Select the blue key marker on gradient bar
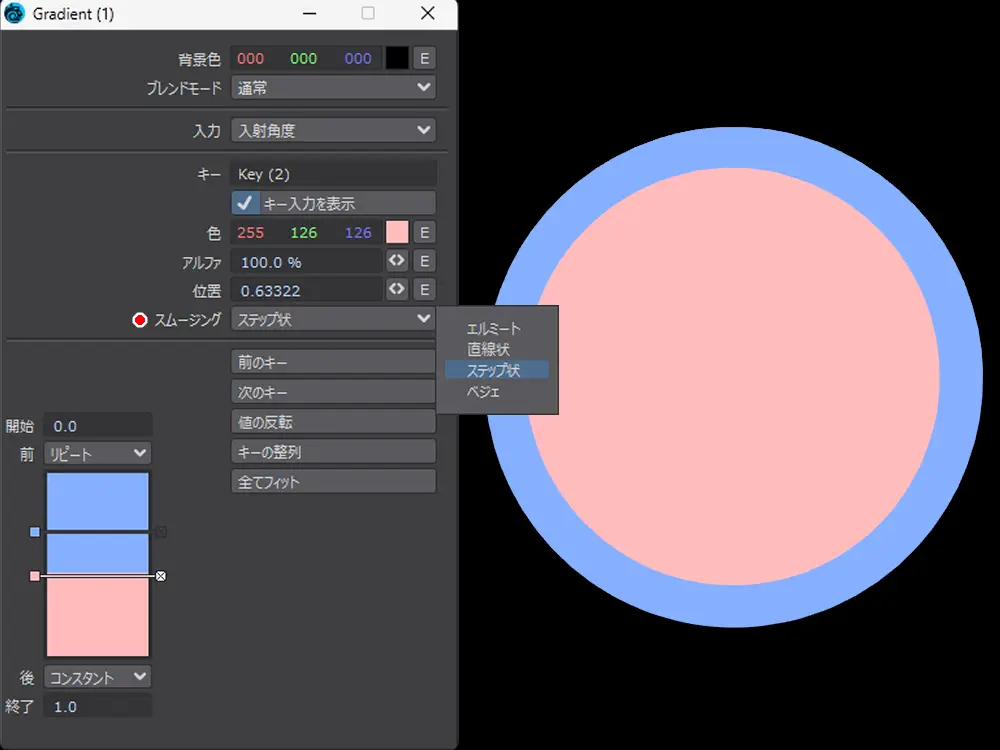This screenshot has height=750, width=1000. pyautogui.click(x=35, y=532)
